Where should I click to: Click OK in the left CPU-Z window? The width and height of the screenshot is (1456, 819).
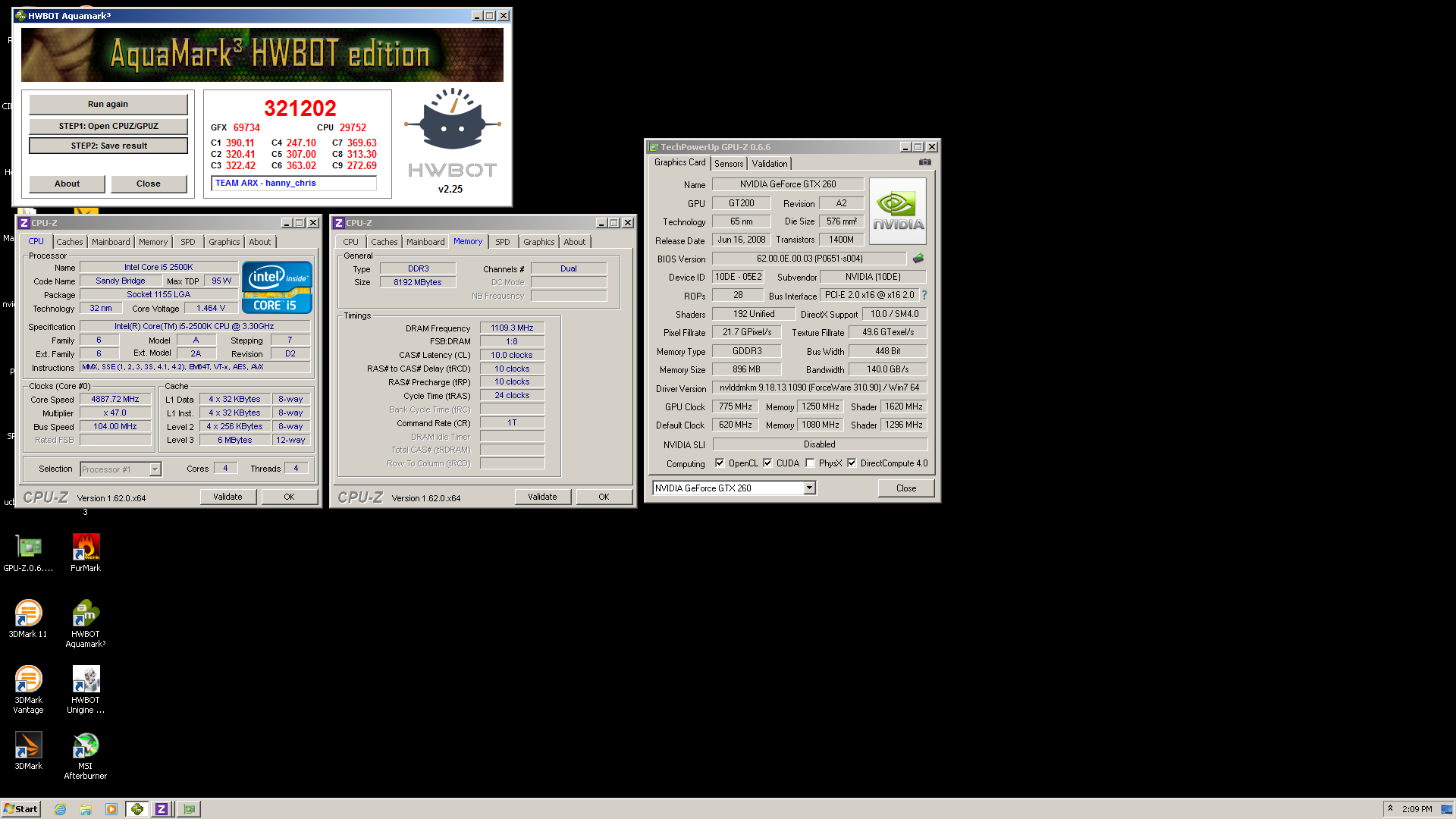[x=289, y=497]
